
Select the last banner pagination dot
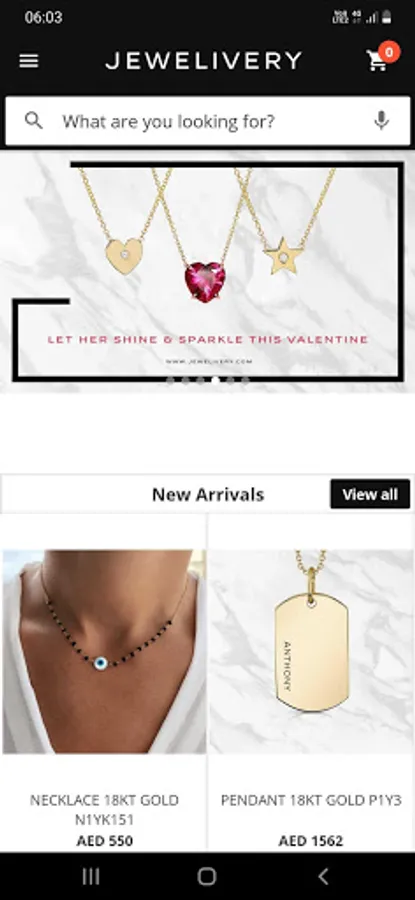click(x=245, y=380)
